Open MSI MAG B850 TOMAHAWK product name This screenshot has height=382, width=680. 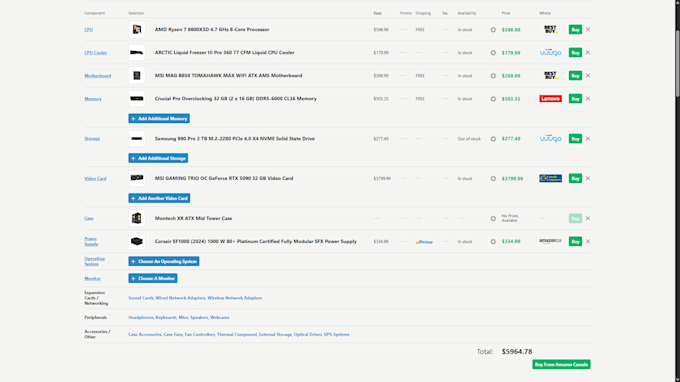coord(229,75)
